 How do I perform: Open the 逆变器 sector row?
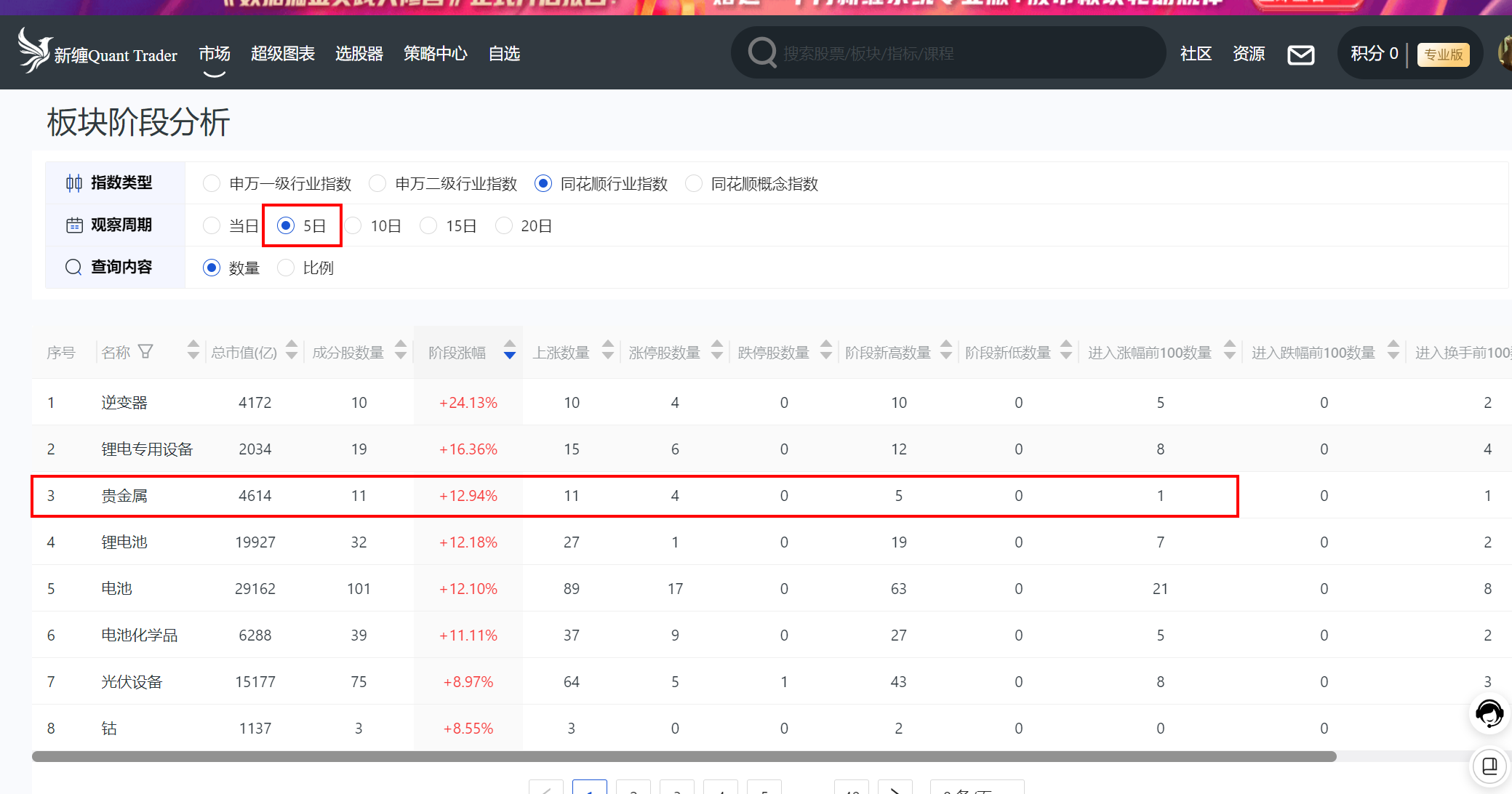[x=124, y=403]
